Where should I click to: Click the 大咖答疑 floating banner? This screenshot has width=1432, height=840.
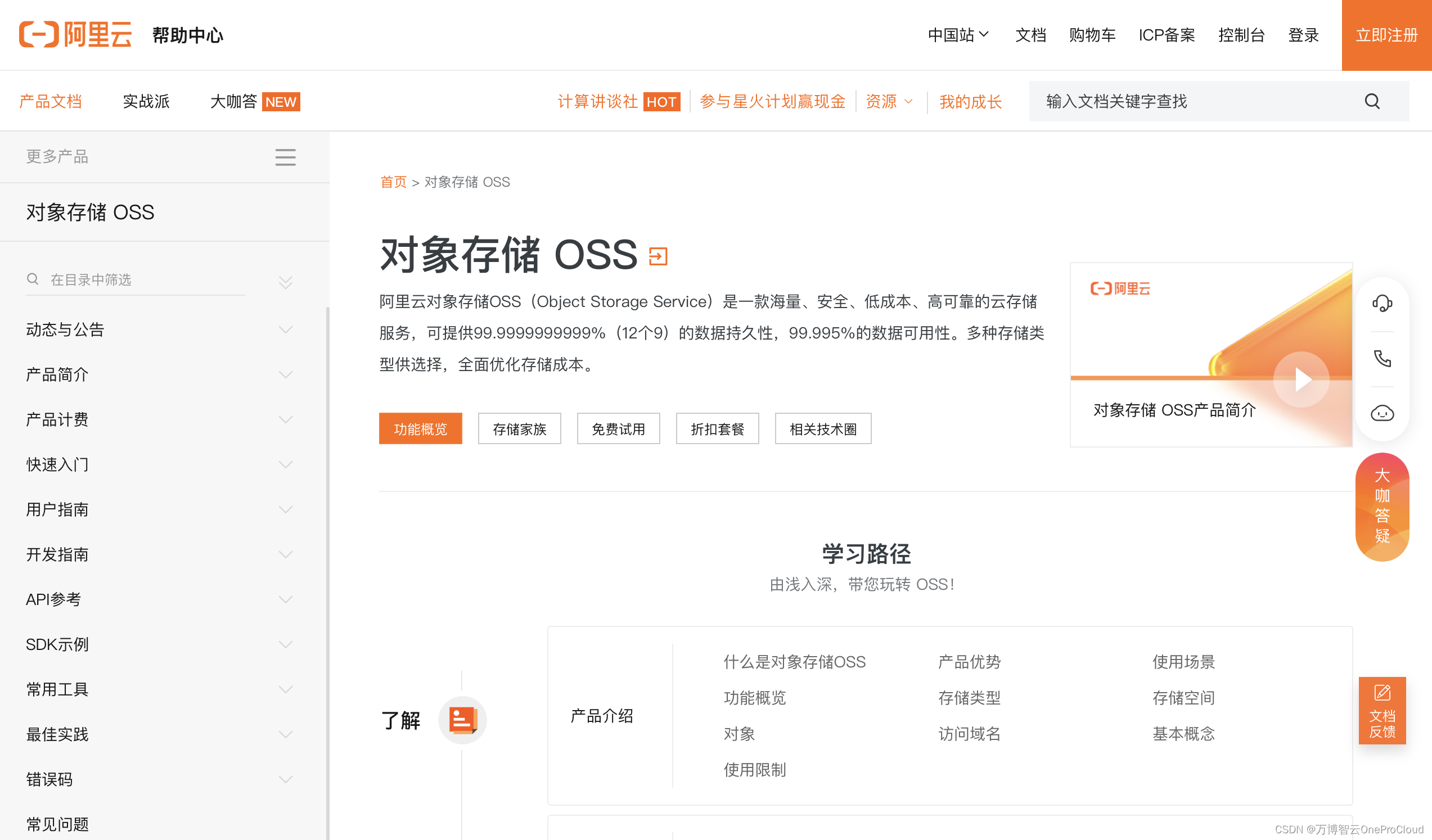click(x=1381, y=507)
